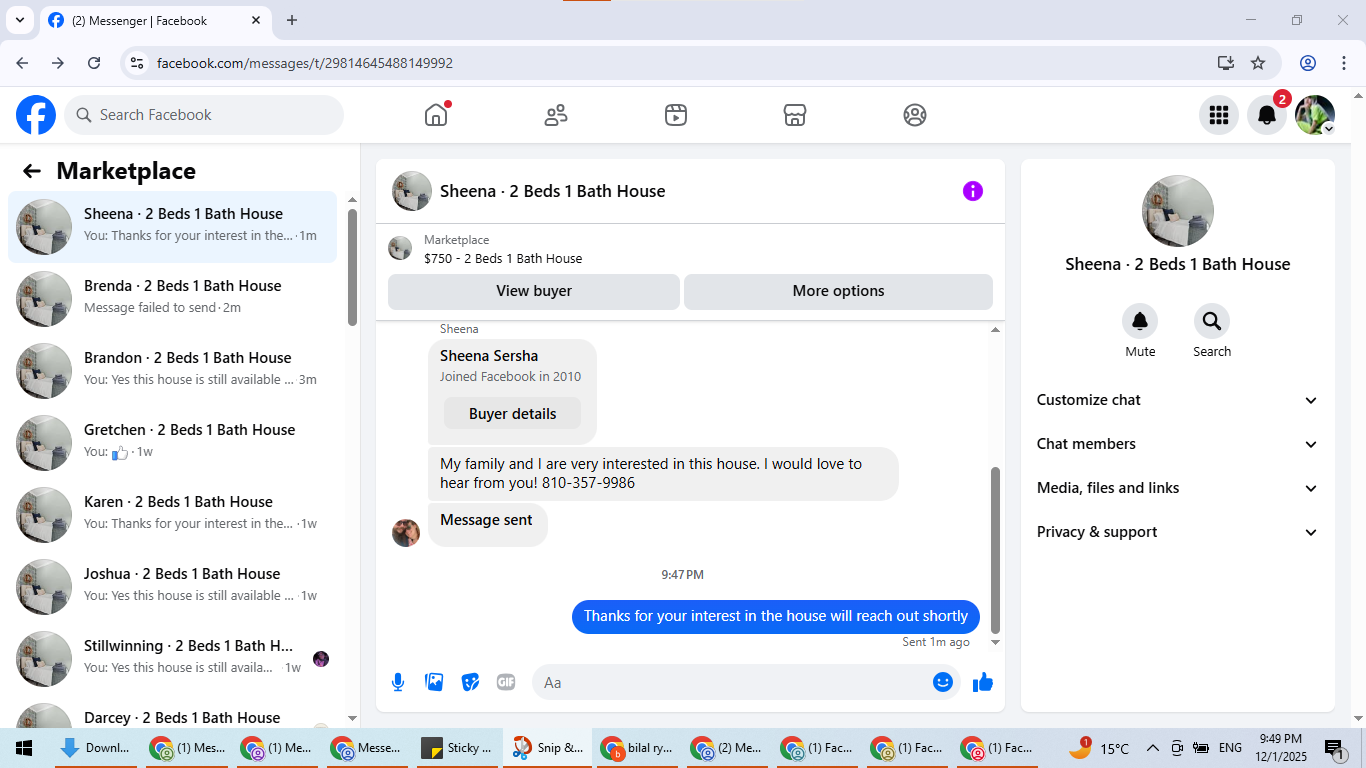Image resolution: width=1366 pixels, height=768 pixels.
Task: Open the Gretchen conversation
Action: [x=173, y=443]
